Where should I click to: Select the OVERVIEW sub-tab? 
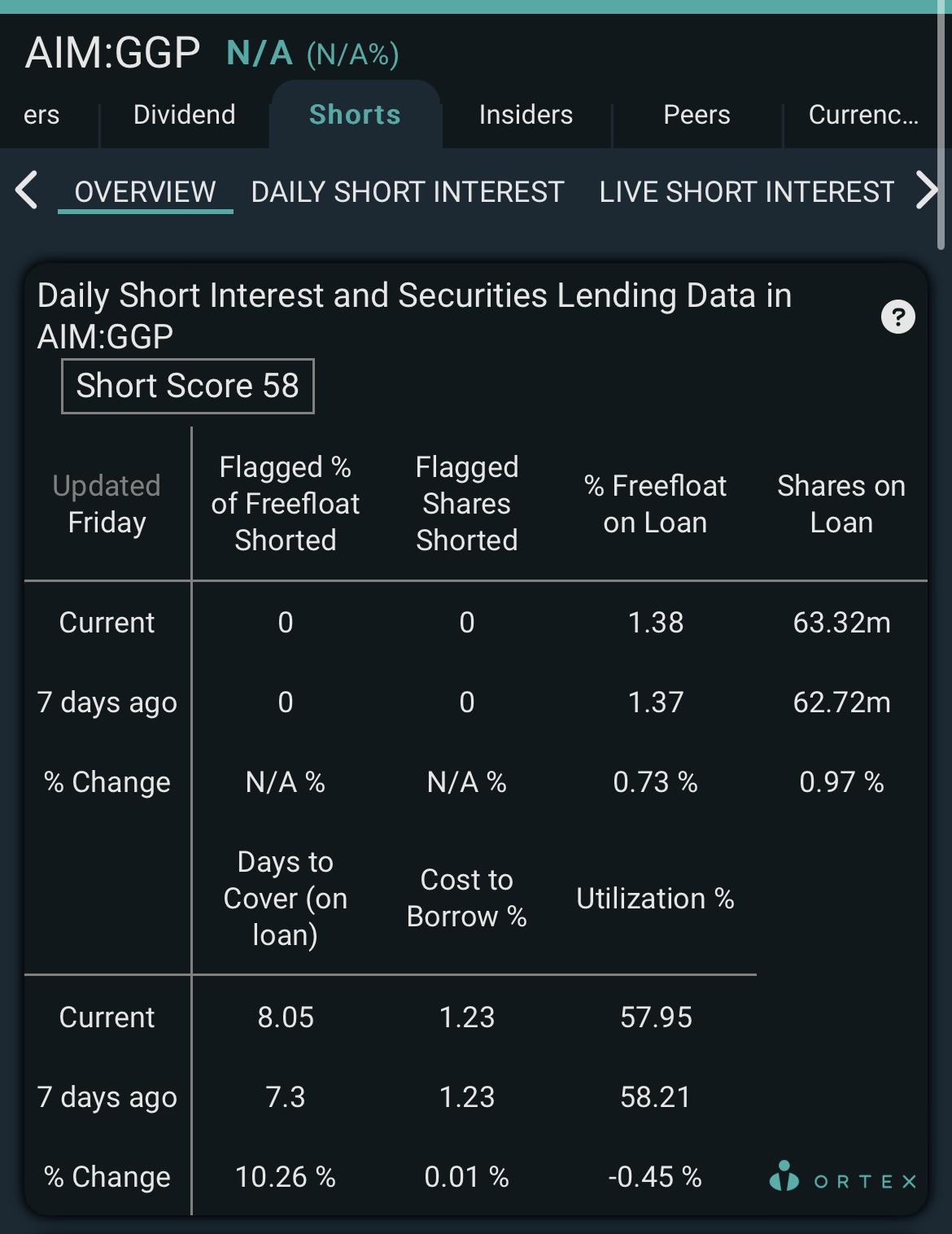point(145,192)
